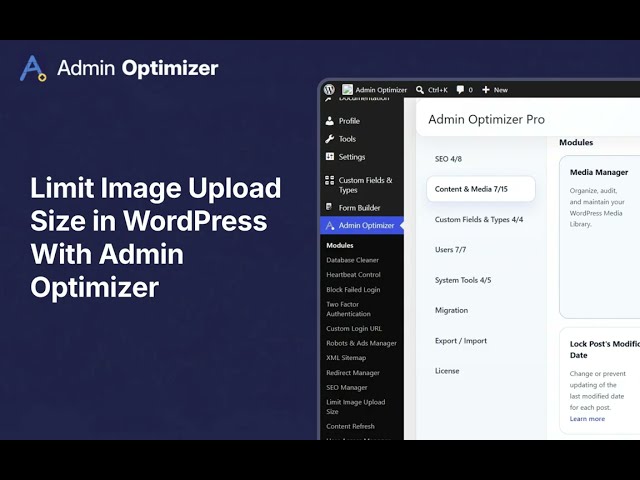
Task: Select the SEO 4/8 tab
Action: click(448, 159)
